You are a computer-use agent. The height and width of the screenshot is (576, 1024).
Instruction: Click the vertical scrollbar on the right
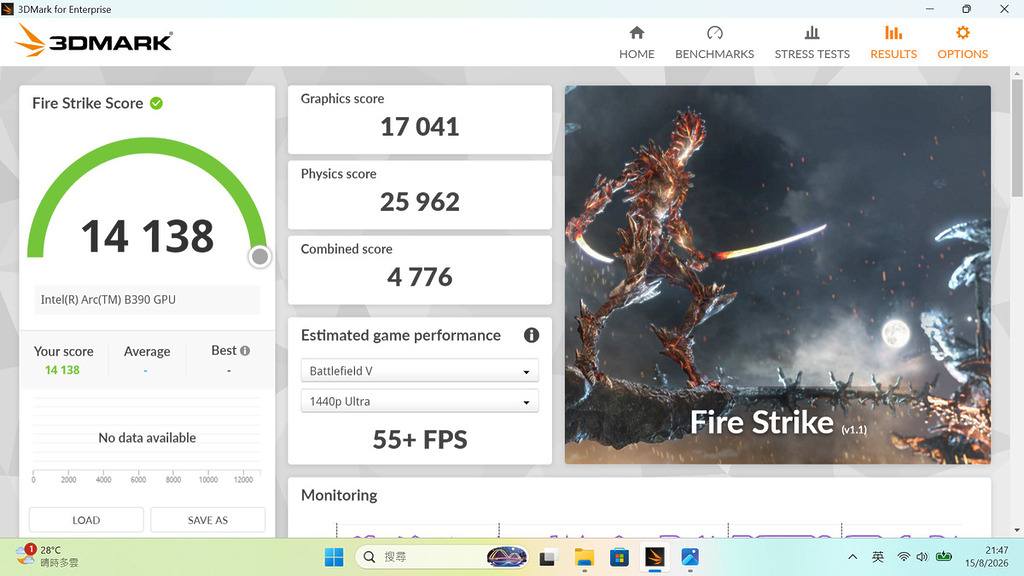(1017, 137)
